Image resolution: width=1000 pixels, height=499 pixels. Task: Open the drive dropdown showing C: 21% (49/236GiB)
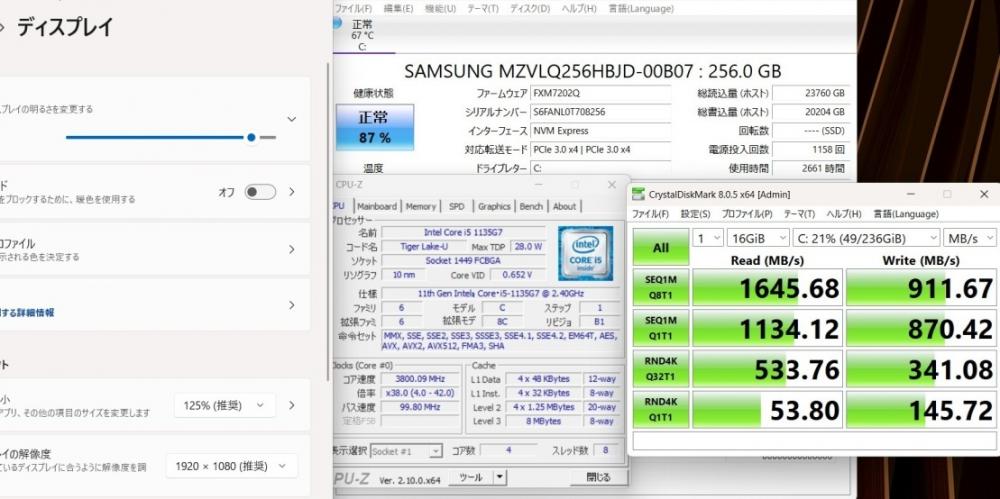pyautogui.click(x=867, y=238)
